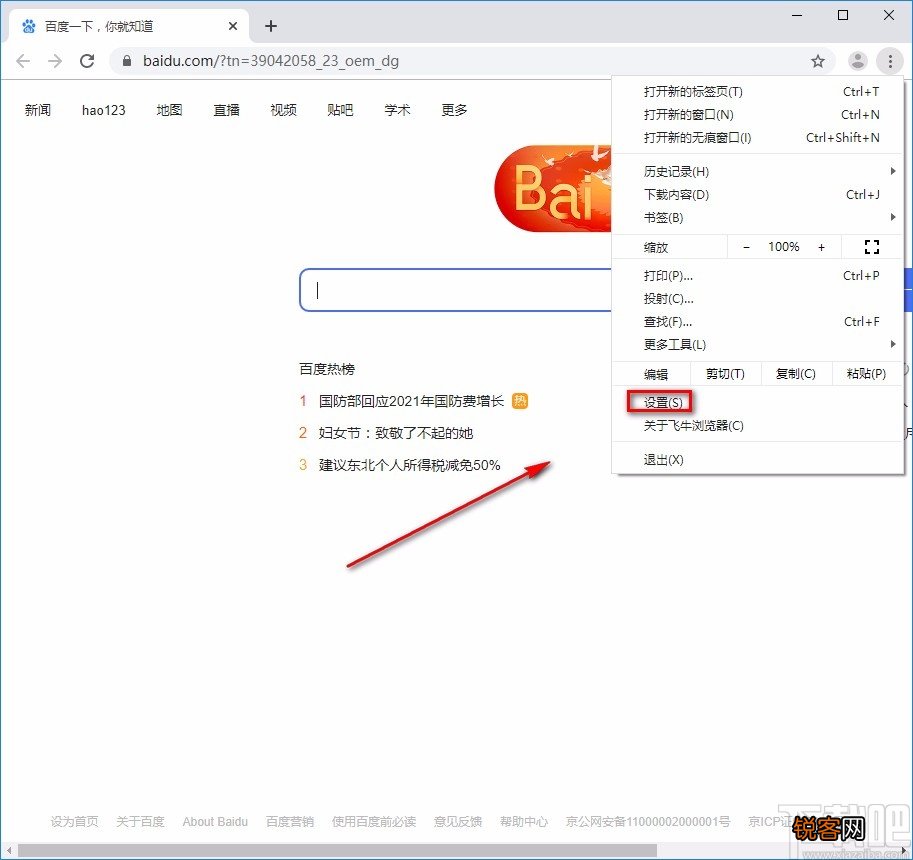This screenshot has height=860, width=913.
Task: Click footer link 京公网安备11000002000001号
Action: (x=648, y=822)
